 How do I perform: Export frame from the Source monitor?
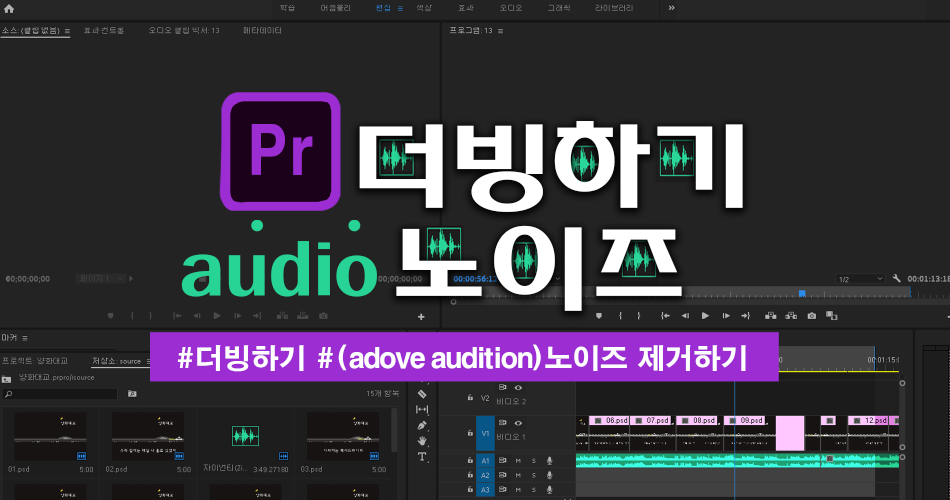[x=324, y=316]
